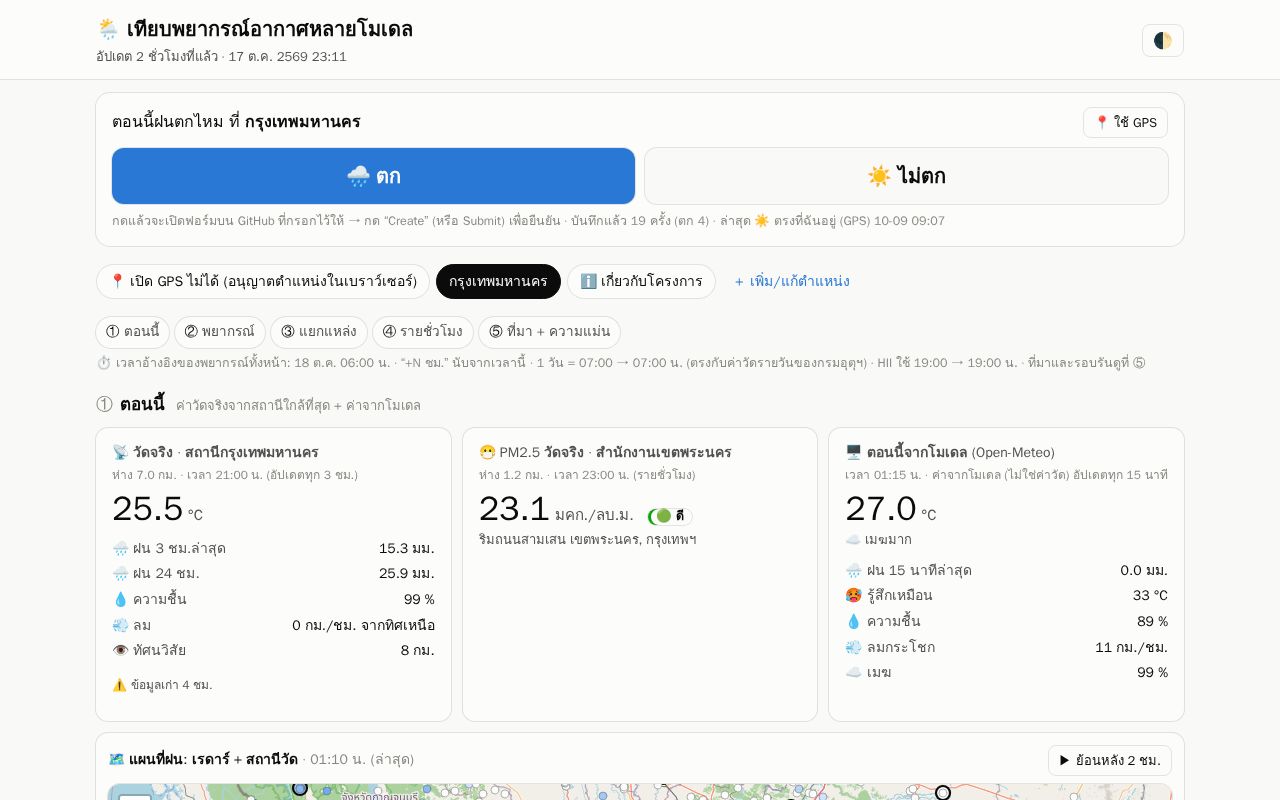1280x800 pixels.
Task: Click the PM2.5 reading "23.1"
Action: coord(514,509)
